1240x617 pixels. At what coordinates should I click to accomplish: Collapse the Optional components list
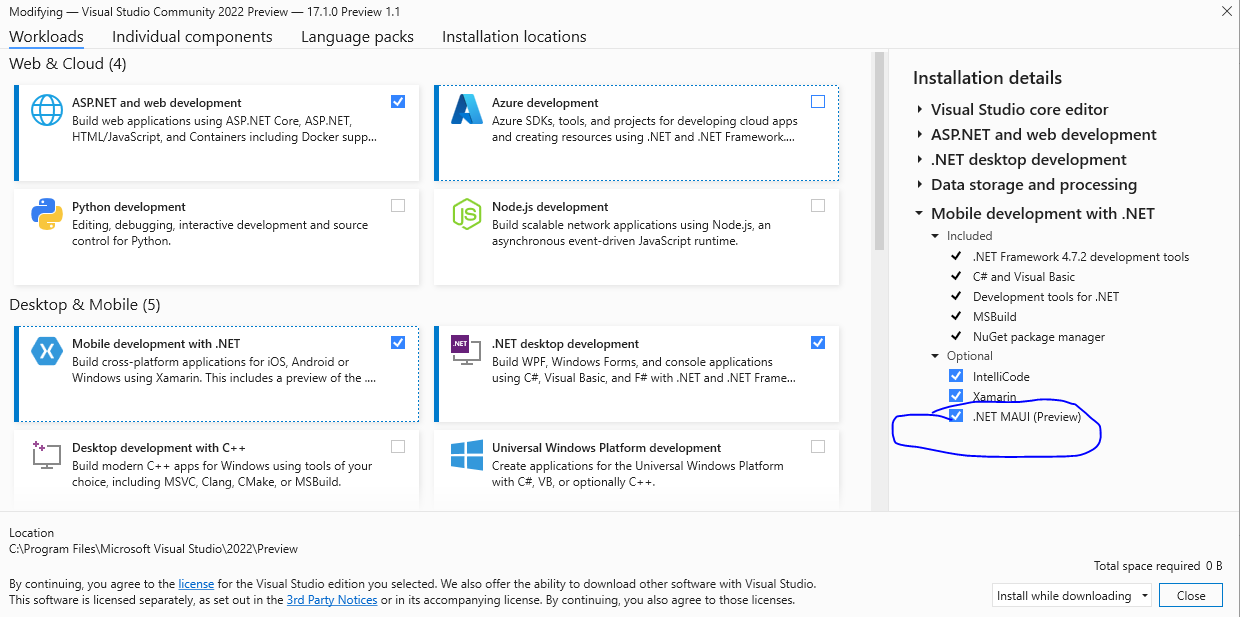(x=936, y=356)
